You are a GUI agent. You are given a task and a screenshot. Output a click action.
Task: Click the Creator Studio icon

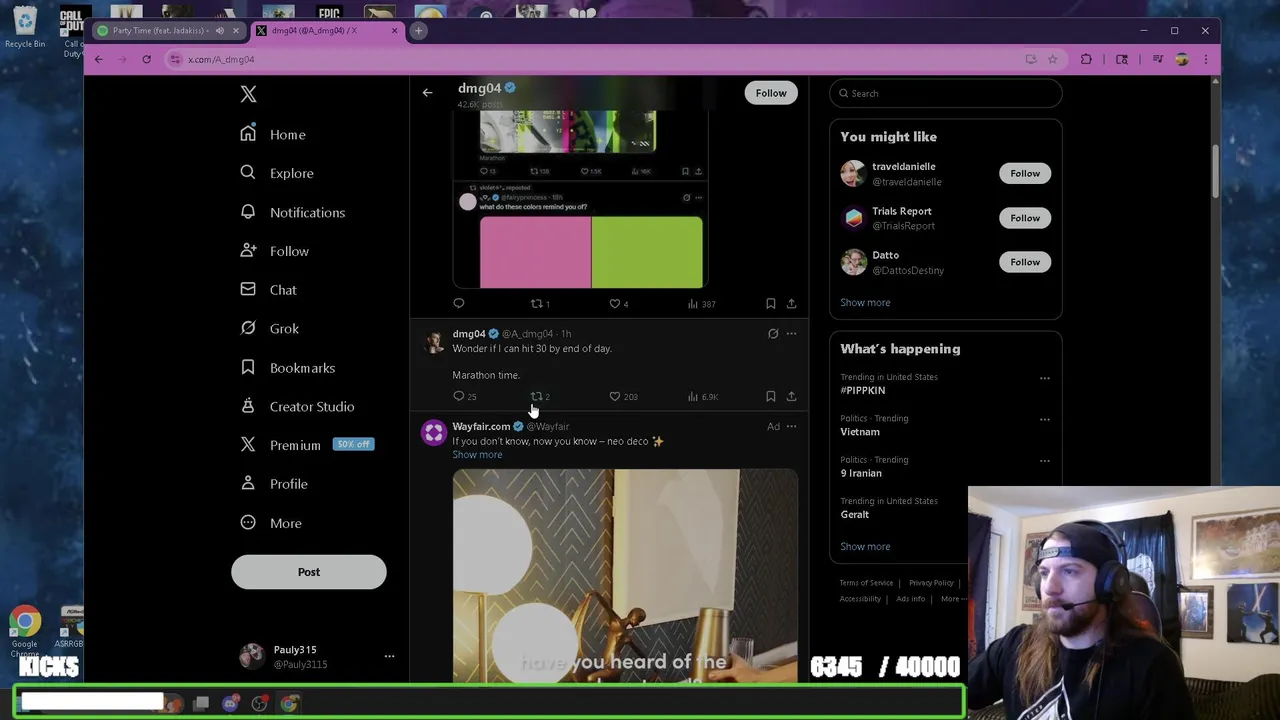point(248,406)
